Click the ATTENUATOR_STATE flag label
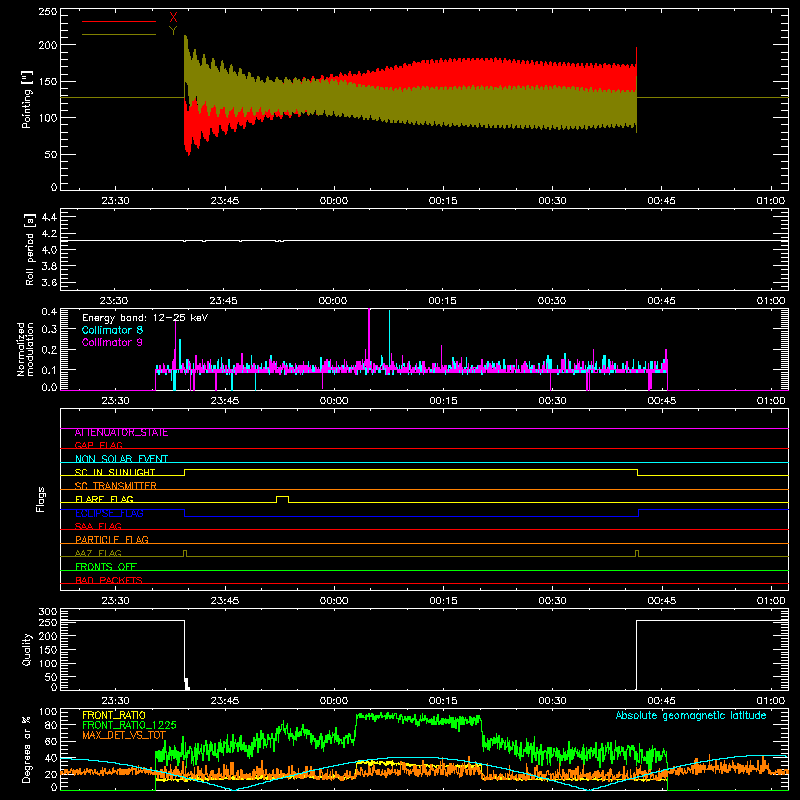The height and width of the screenshot is (800, 800). click(x=121, y=432)
